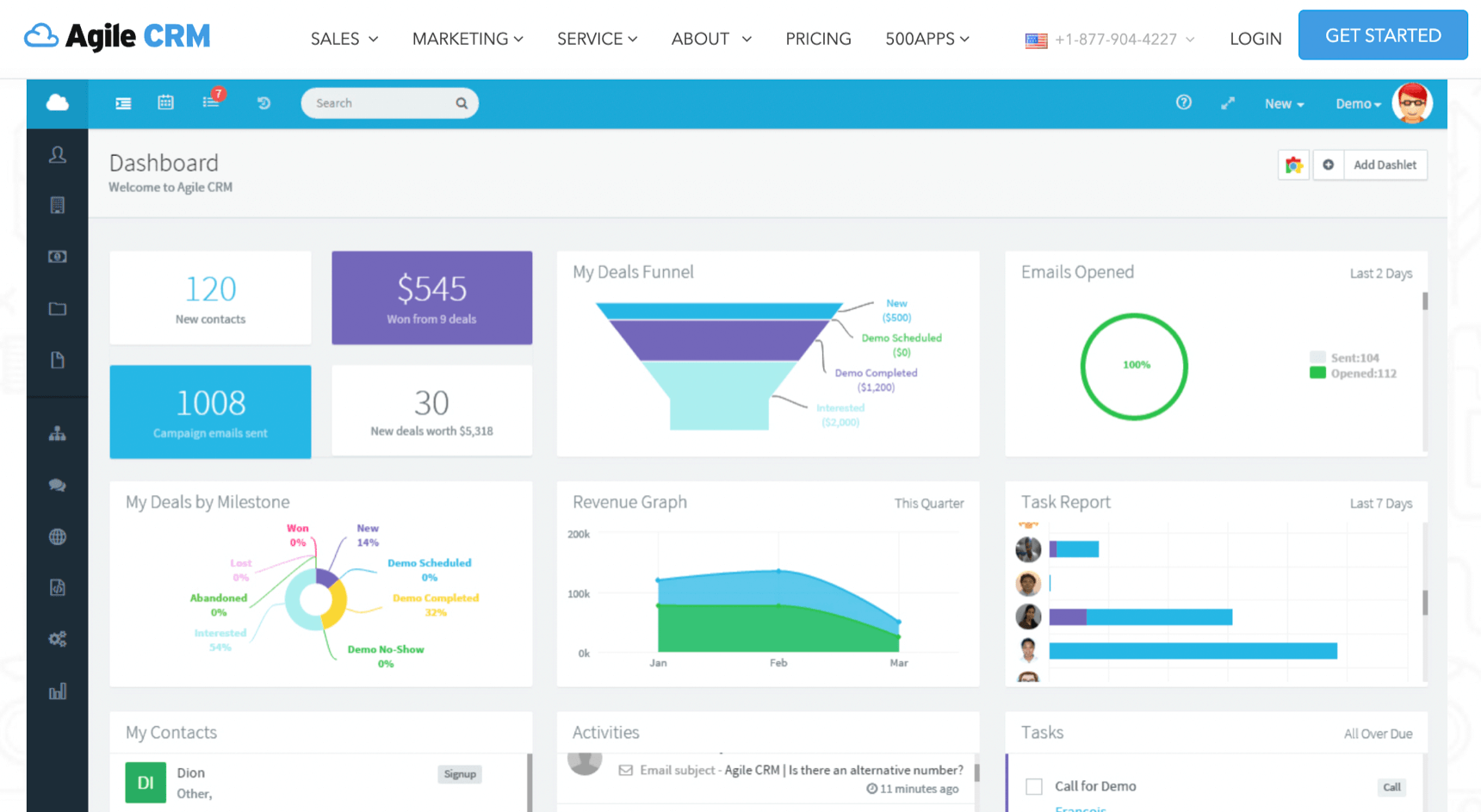This screenshot has height=812, width=1481.
Task: Click the green Opened legend swatch
Action: pyautogui.click(x=1317, y=373)
